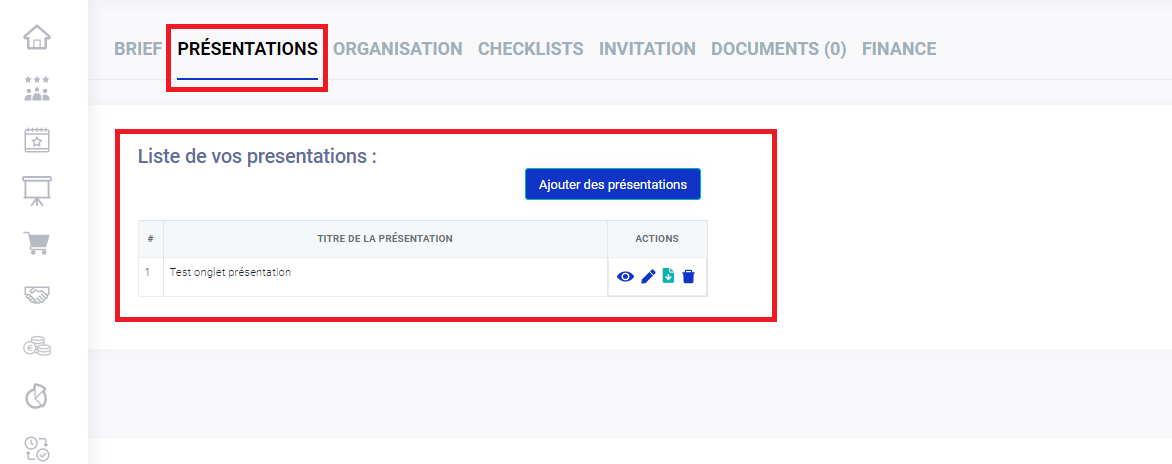Switch to the Brief tab
The height and width of the screenshot is (464, 1172).
[138, 48]
